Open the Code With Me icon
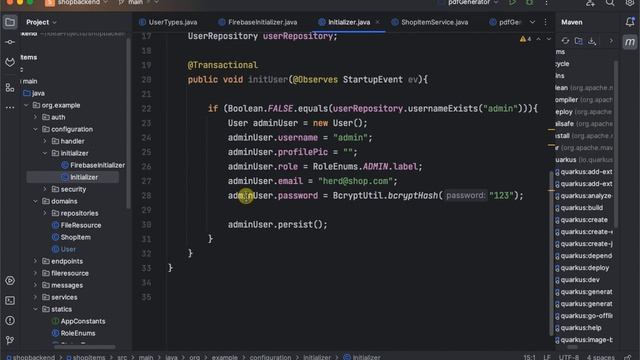The image size is (640, 360). pos(590,2)
